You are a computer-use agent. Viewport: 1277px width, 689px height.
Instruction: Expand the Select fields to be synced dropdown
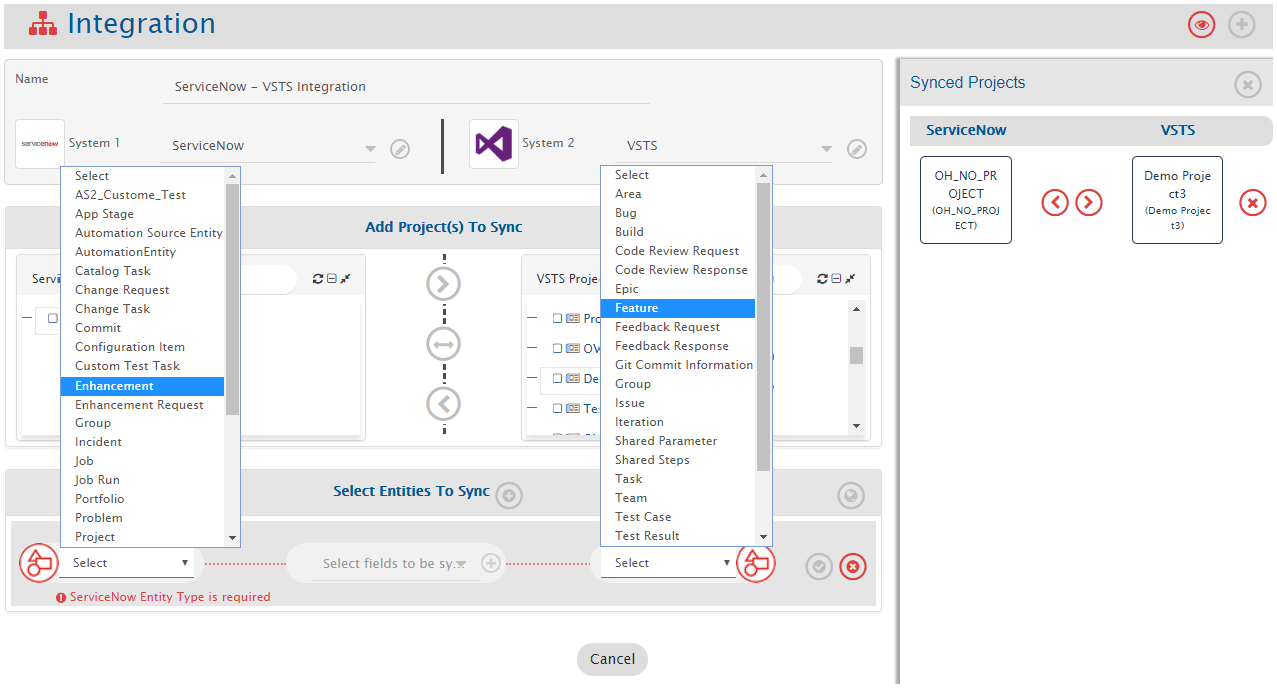pos(395,564)
